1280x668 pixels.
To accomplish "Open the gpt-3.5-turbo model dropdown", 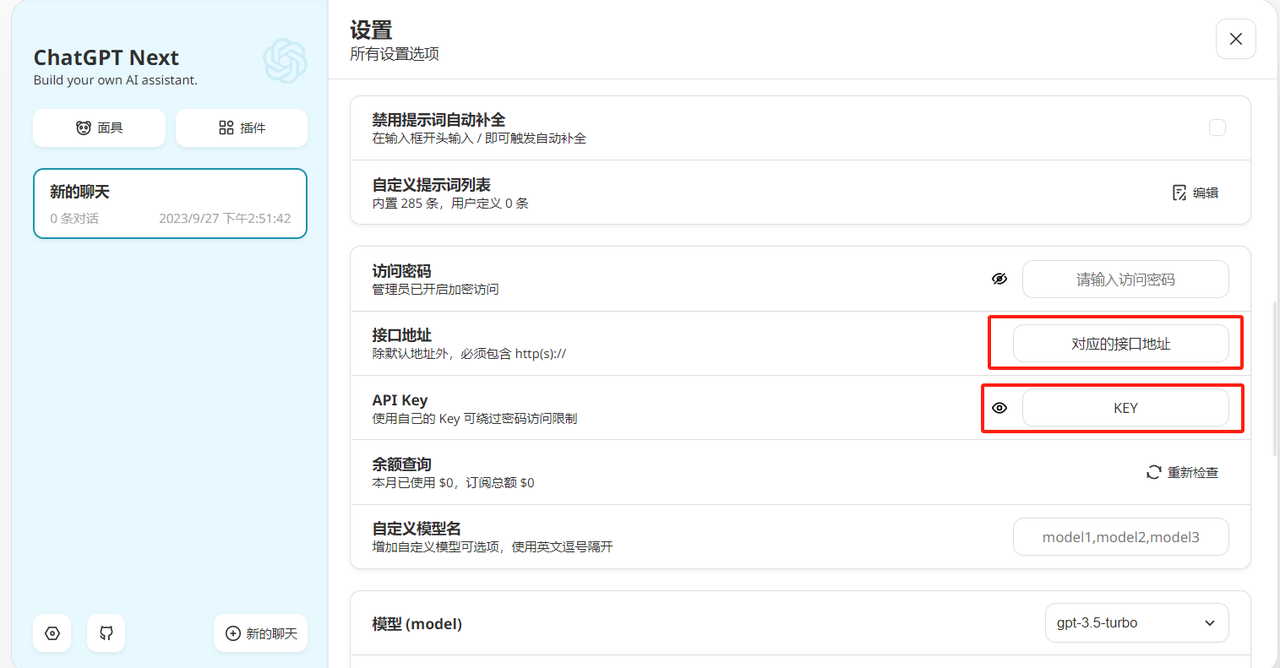I will click(x=1136, y=623).
